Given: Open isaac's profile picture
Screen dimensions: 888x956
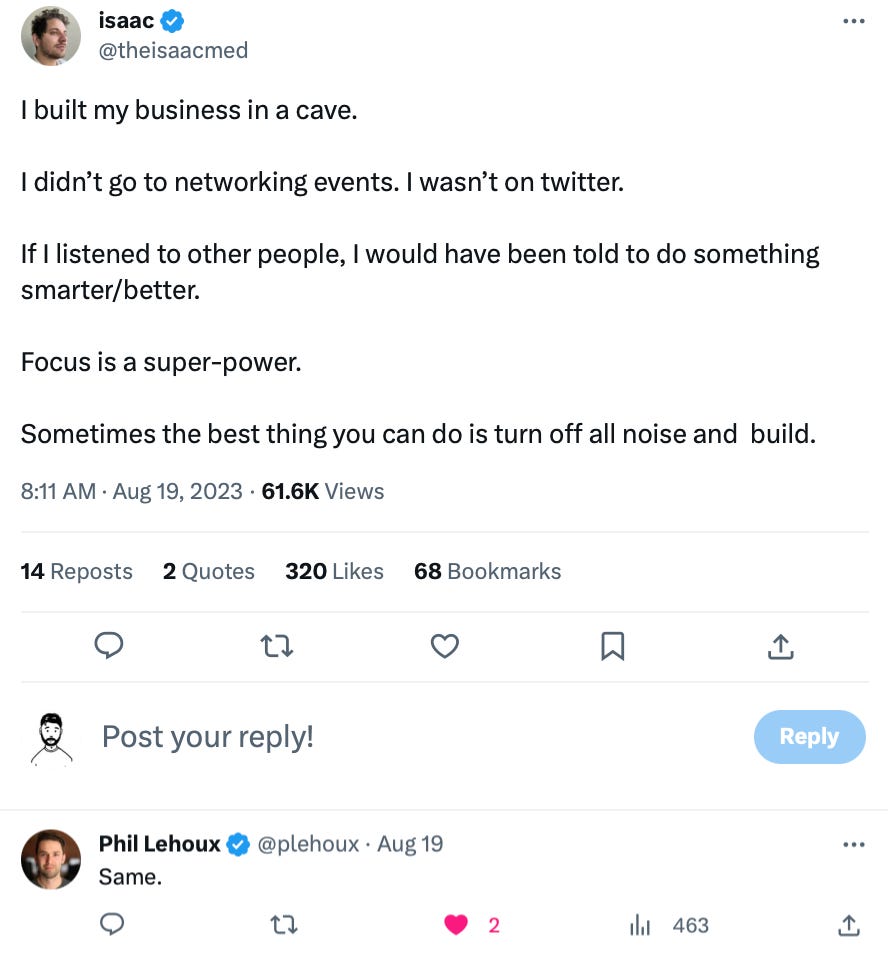Looking at the screenshot, I should (51, 36).
